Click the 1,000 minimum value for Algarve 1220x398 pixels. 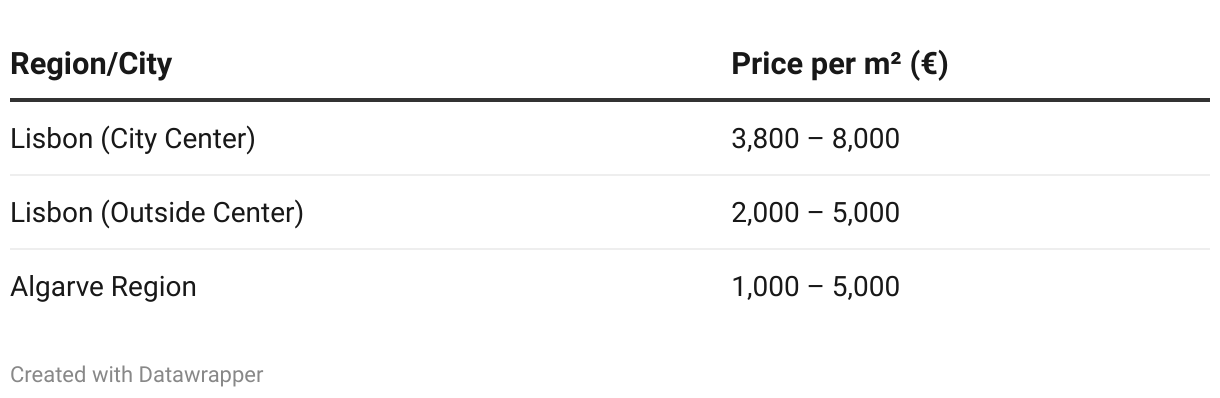point(765,287)
